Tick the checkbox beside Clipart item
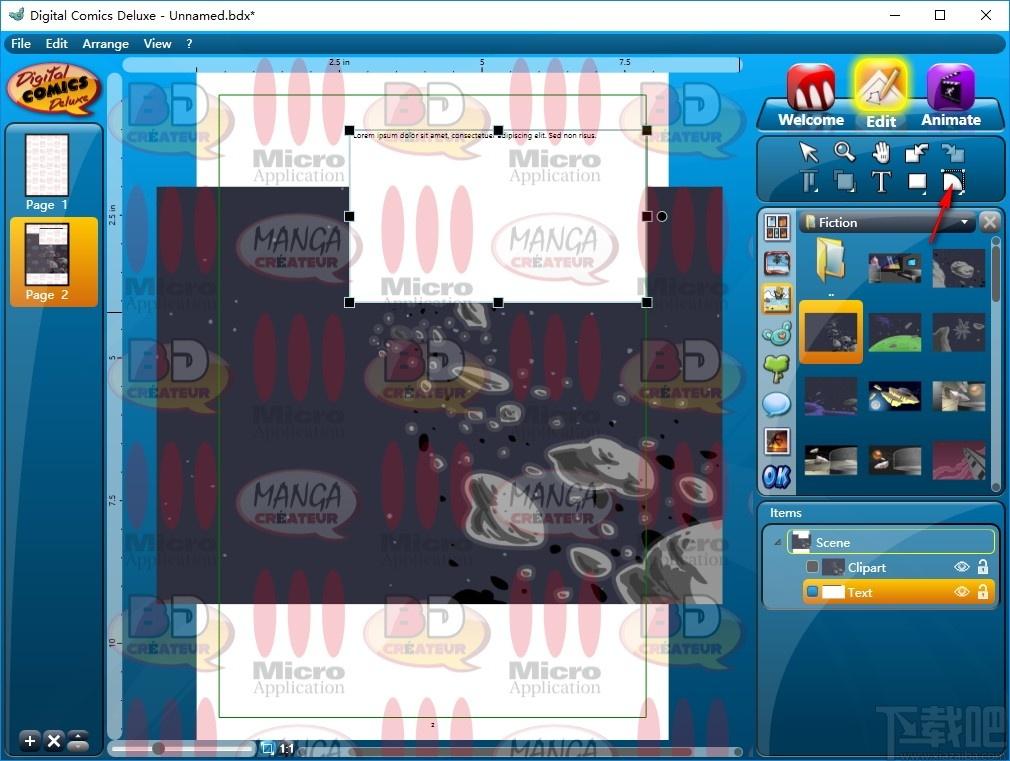The image size is (1010, 761). [812, 567]
